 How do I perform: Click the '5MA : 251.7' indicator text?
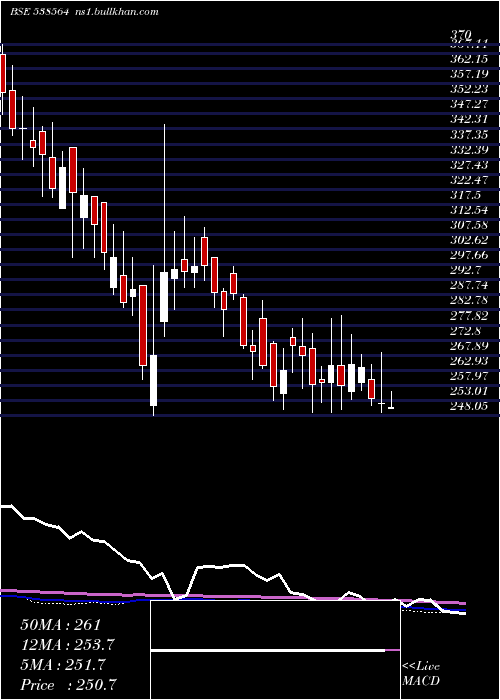click(63, 665)
